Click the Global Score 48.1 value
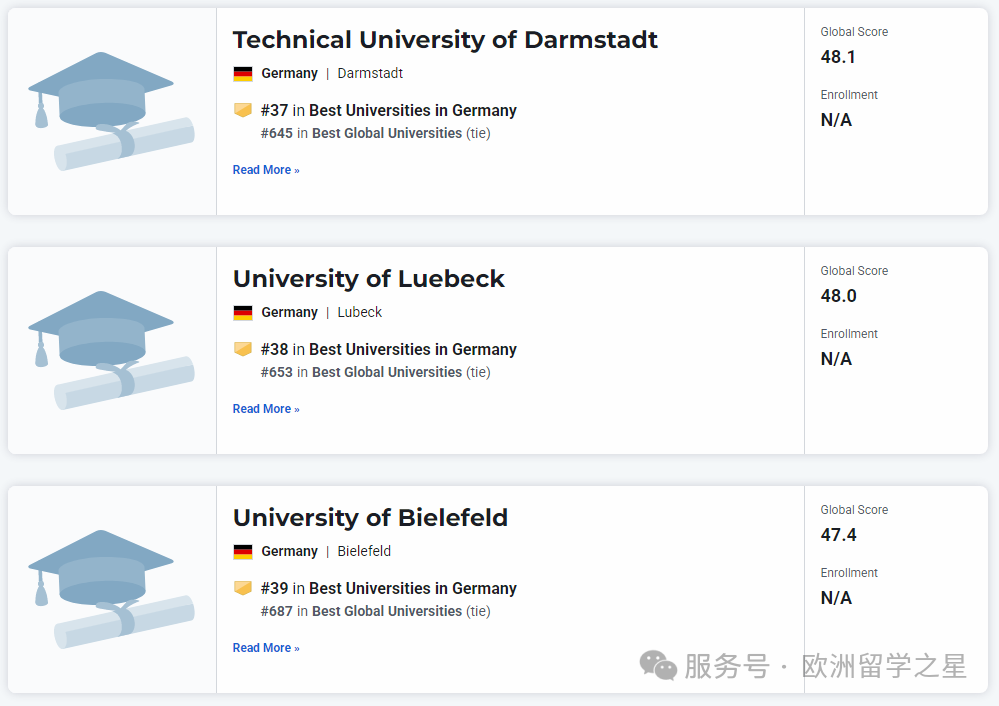 (x=838, y=57)
